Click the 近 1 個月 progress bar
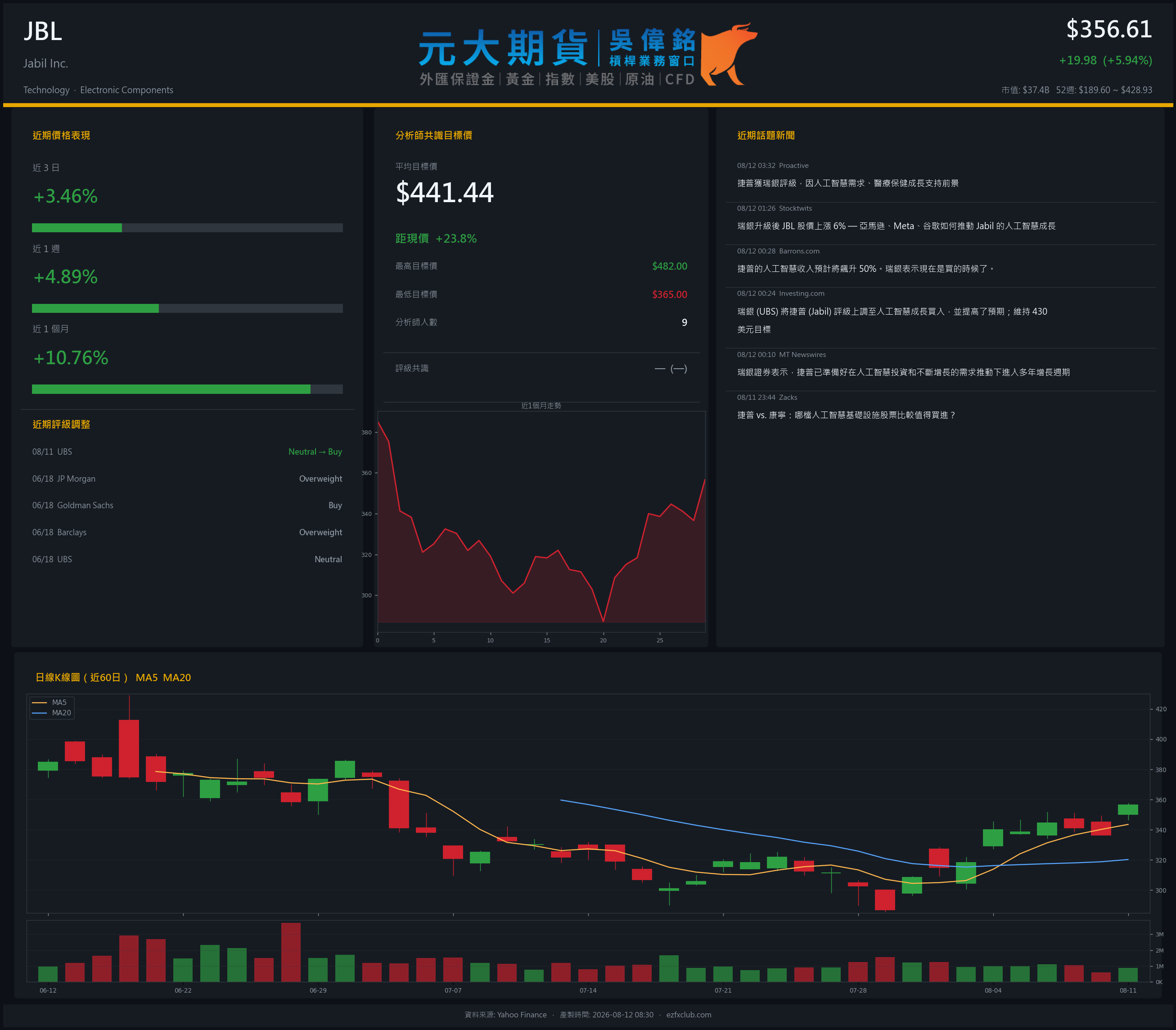 [x=187, y=389]
